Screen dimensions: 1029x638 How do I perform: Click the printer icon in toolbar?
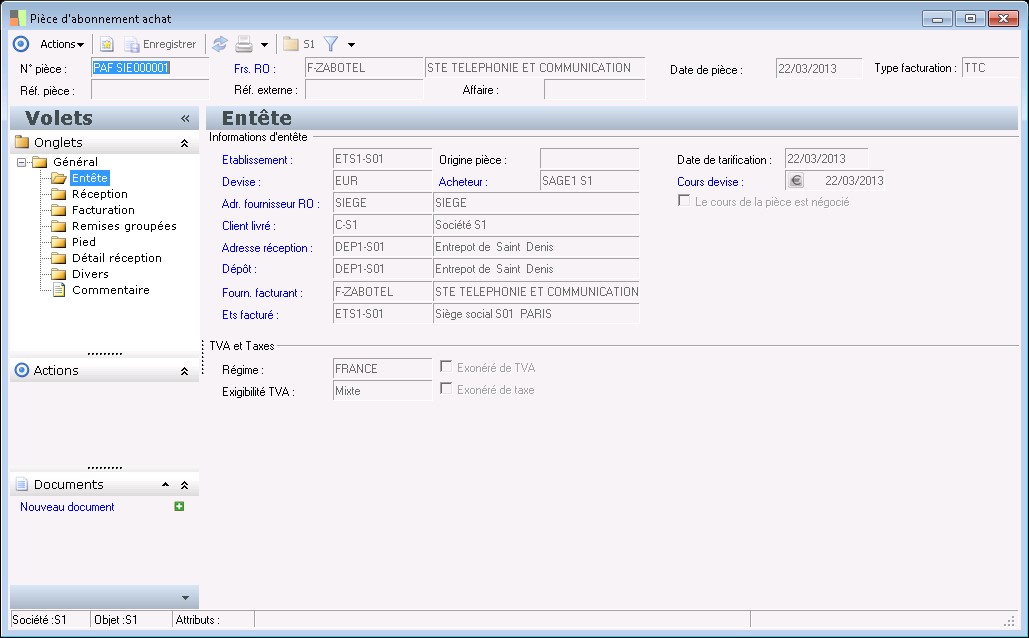243,44
